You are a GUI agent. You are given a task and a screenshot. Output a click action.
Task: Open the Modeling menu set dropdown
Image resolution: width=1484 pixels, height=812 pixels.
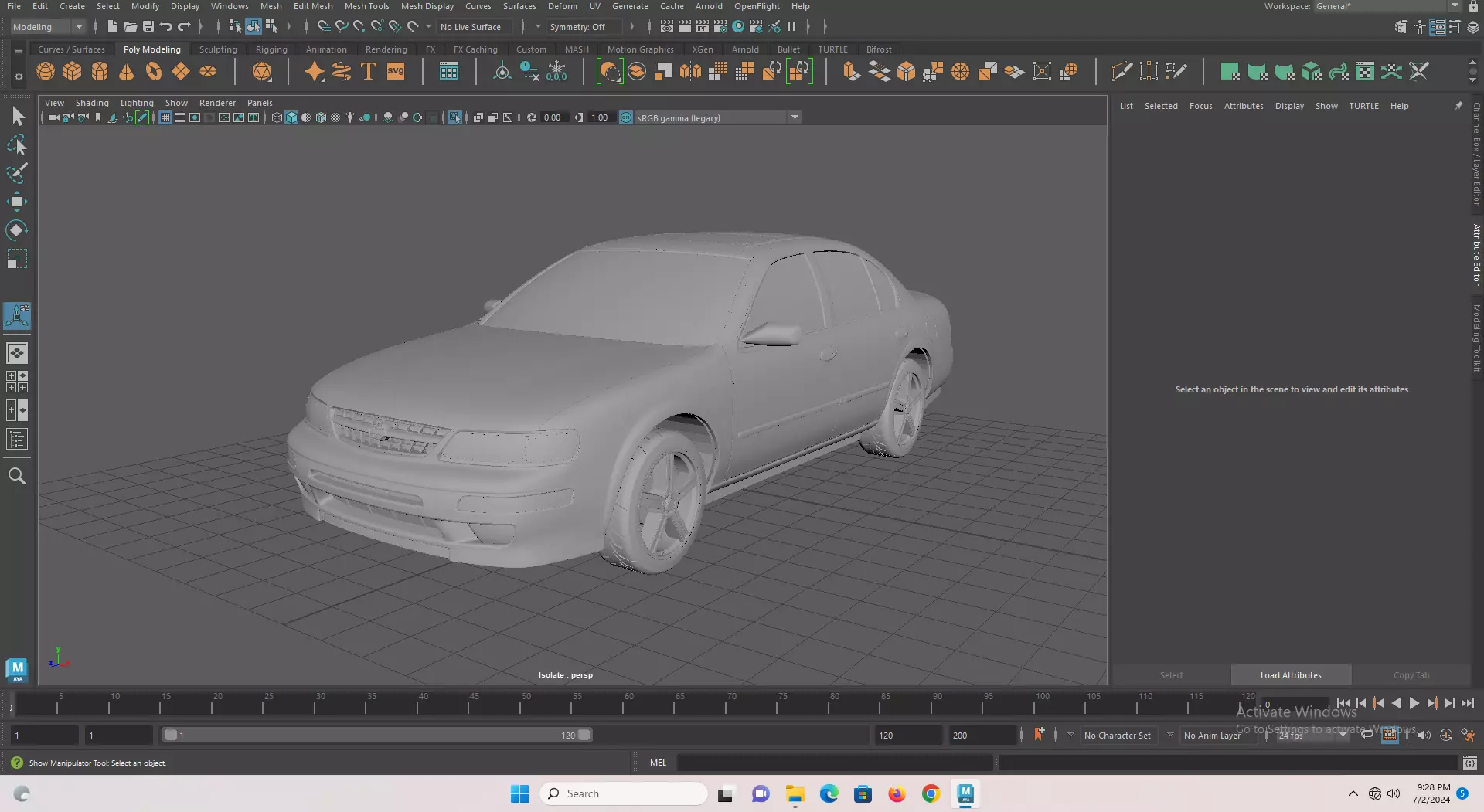click(x=48, y=26)
